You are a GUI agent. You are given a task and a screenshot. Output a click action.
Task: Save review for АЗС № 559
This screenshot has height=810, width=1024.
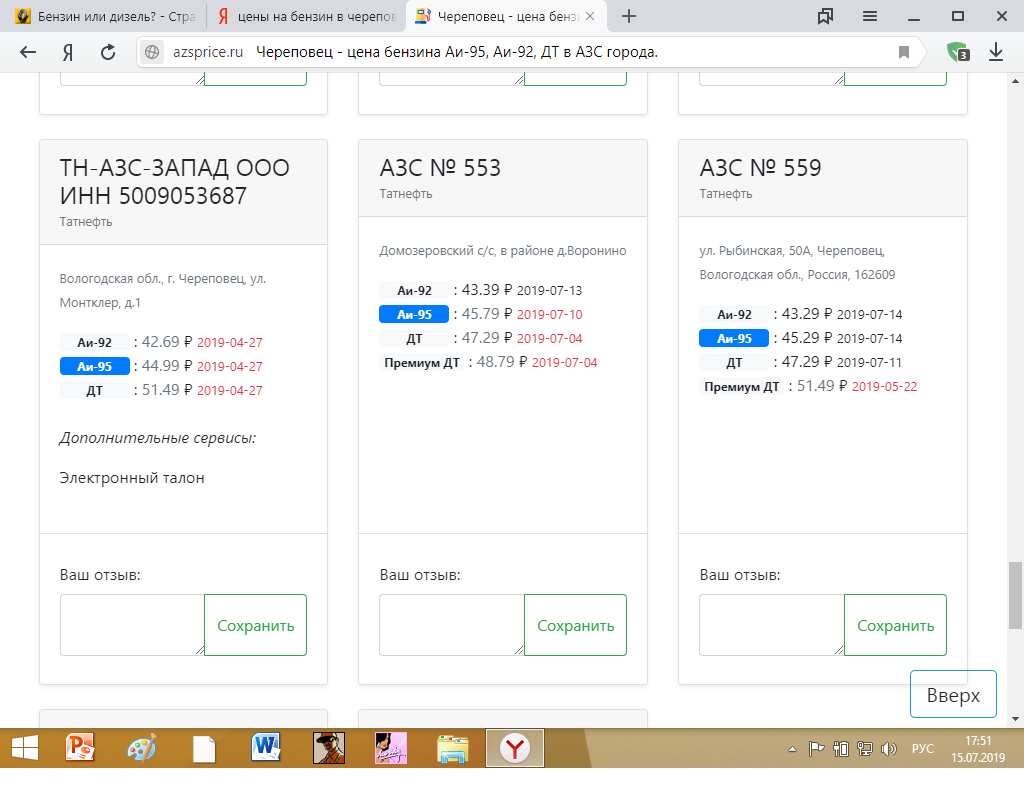895,625
